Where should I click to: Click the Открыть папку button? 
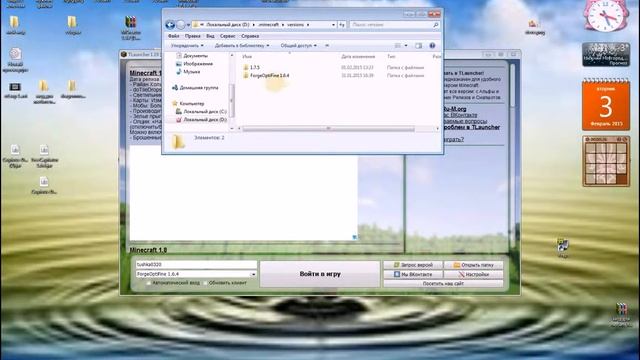tap(473, 265)
